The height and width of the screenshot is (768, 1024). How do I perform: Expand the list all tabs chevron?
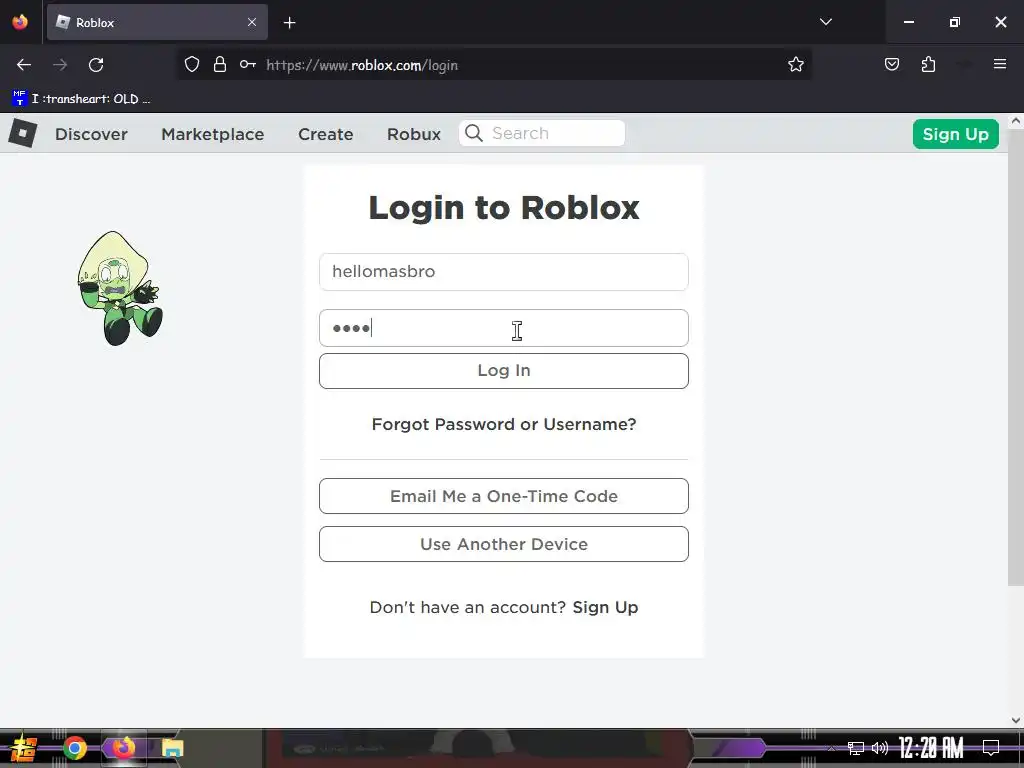tap(825, 22)
